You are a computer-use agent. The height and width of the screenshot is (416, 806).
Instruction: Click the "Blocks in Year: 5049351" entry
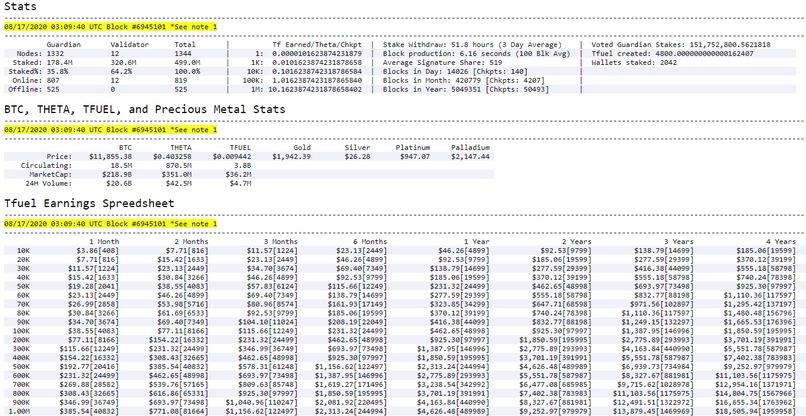(x=466, y=89)
